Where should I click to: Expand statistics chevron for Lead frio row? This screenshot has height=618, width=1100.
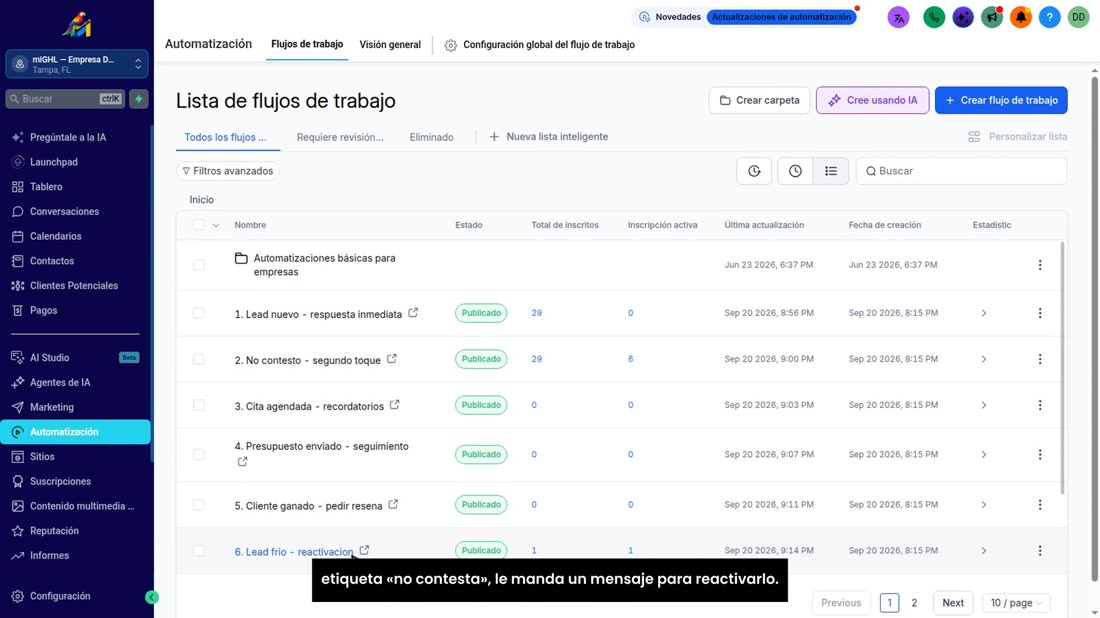coord(984,551)
